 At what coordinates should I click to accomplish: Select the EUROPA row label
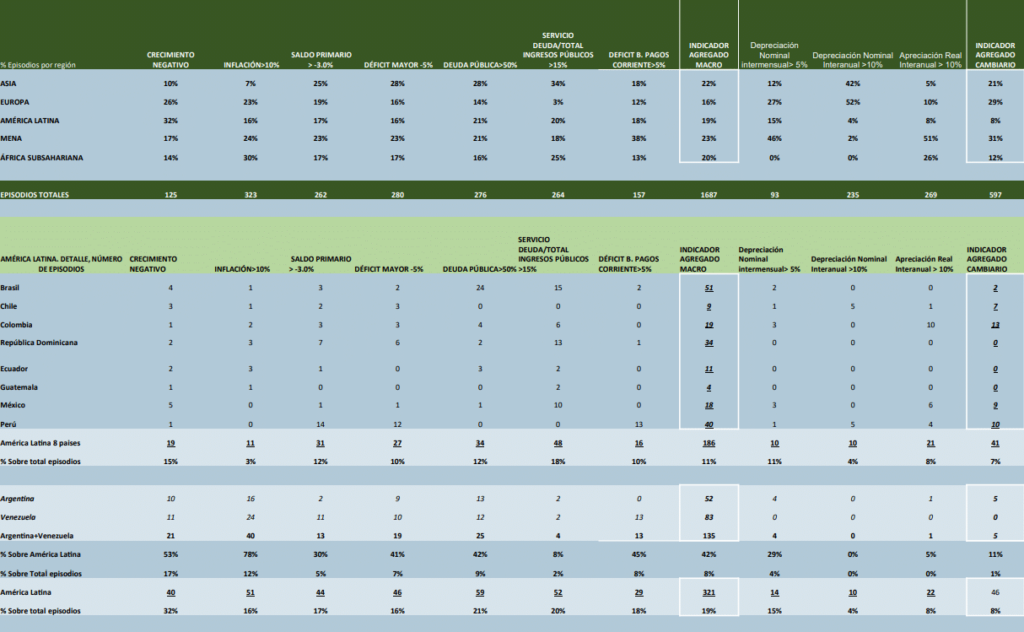pyautogui.click(x=15, y=101)
